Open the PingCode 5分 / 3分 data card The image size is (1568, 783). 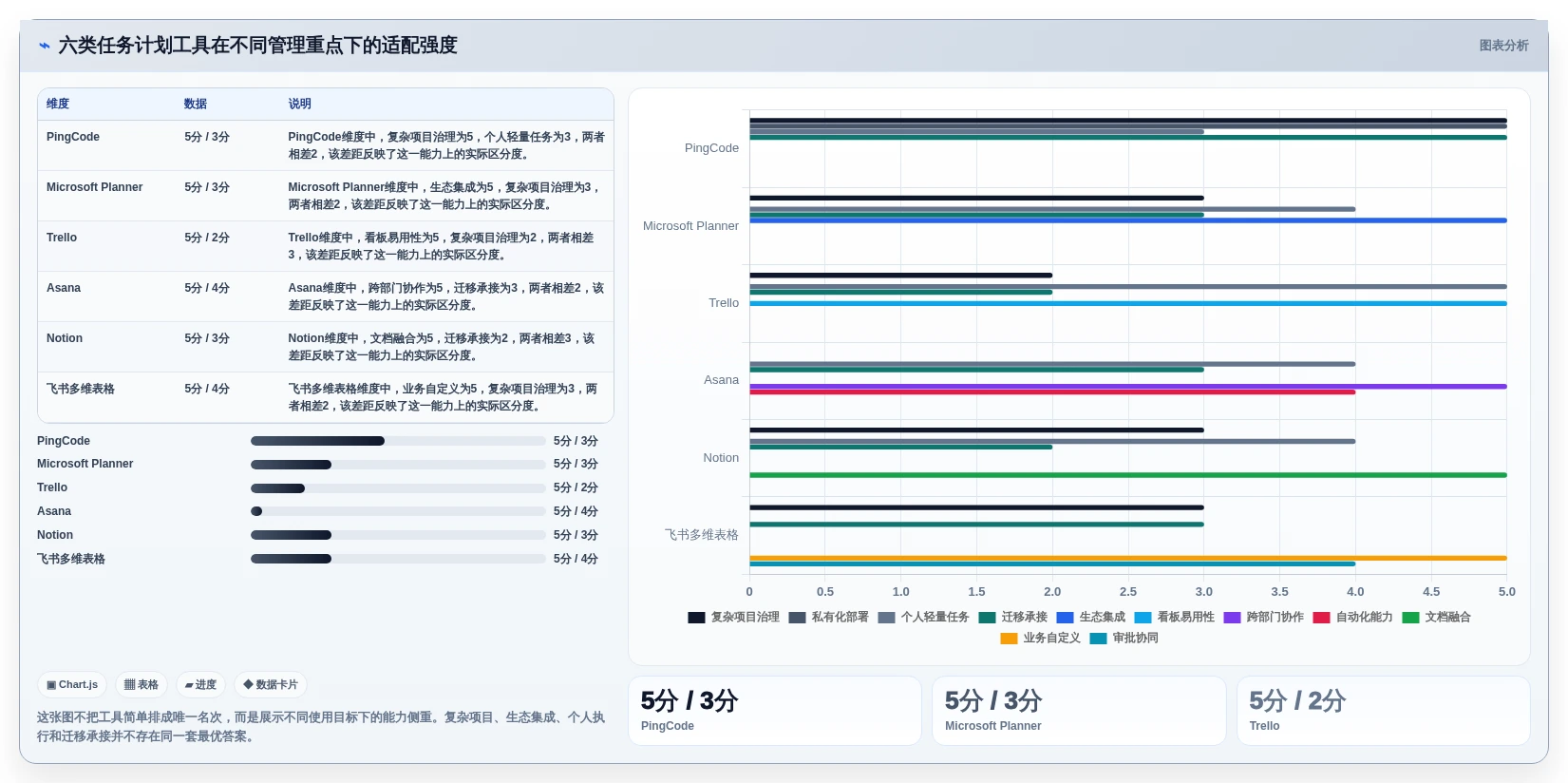[775, 711]
